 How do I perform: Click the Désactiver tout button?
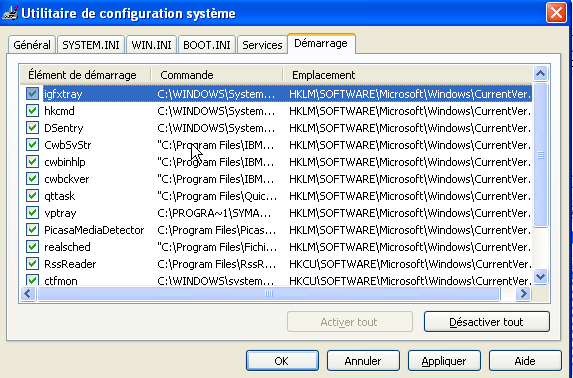tap(486, 322)
